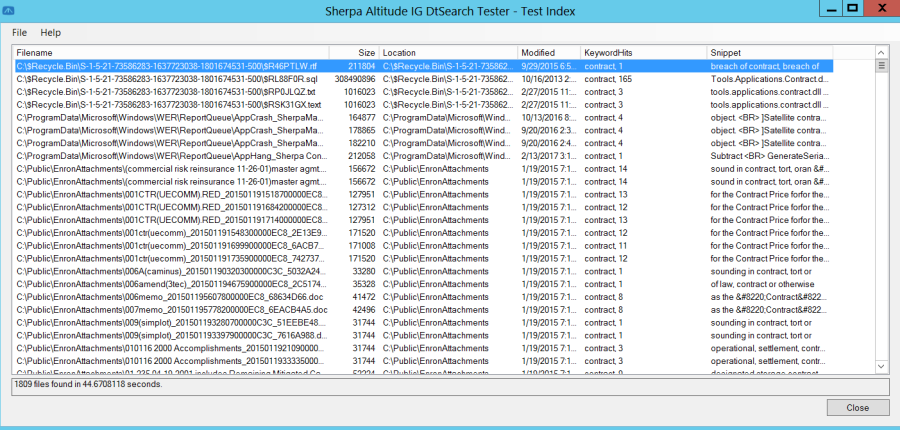This screenshot has height=430, width=900.
Task: Maximize the DtSearch Tester window
Action: coord(852,8)
